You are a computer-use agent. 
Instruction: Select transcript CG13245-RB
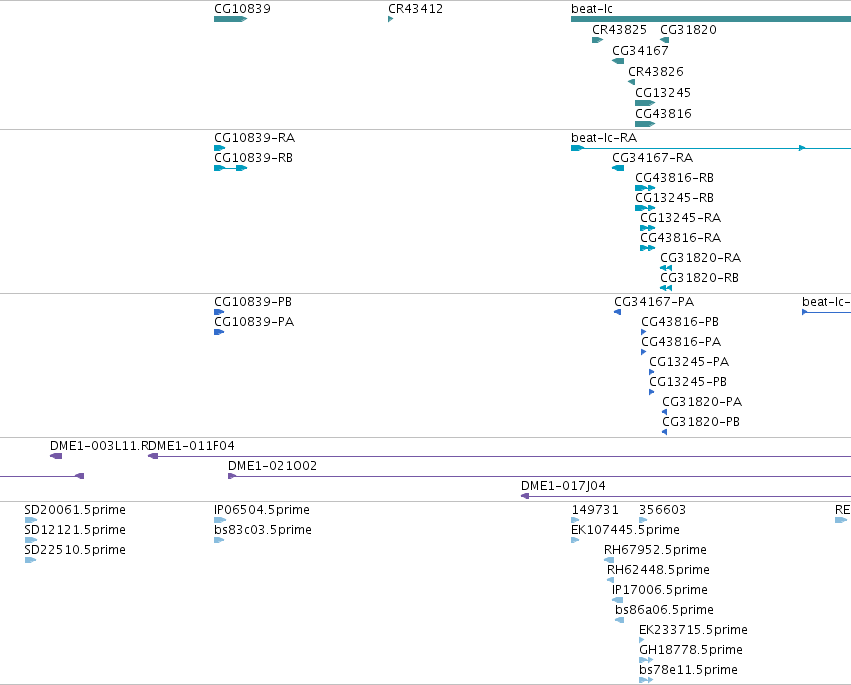pyautogui.click(x=675, y=198)
